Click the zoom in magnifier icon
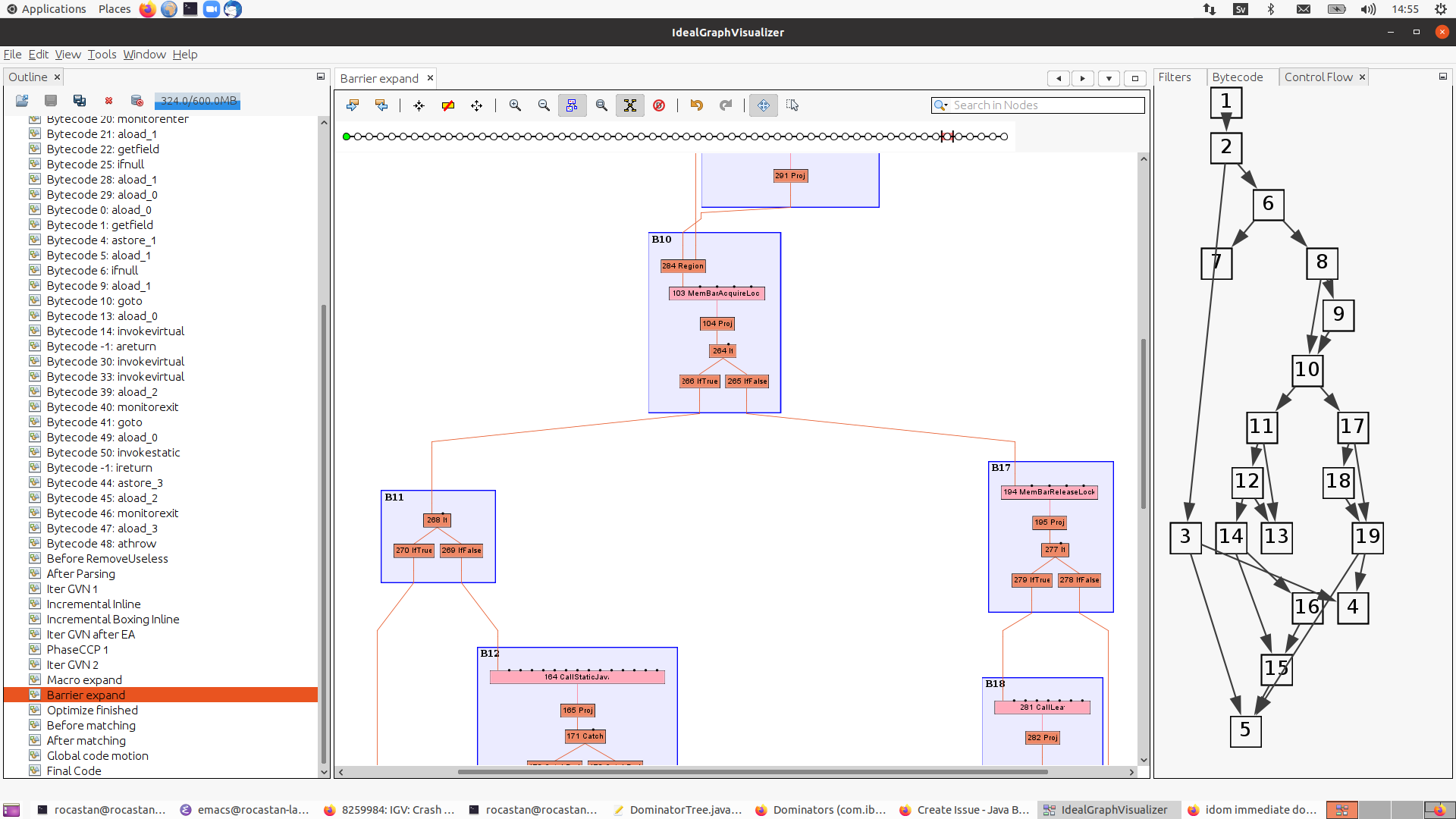 click(515, 105)
